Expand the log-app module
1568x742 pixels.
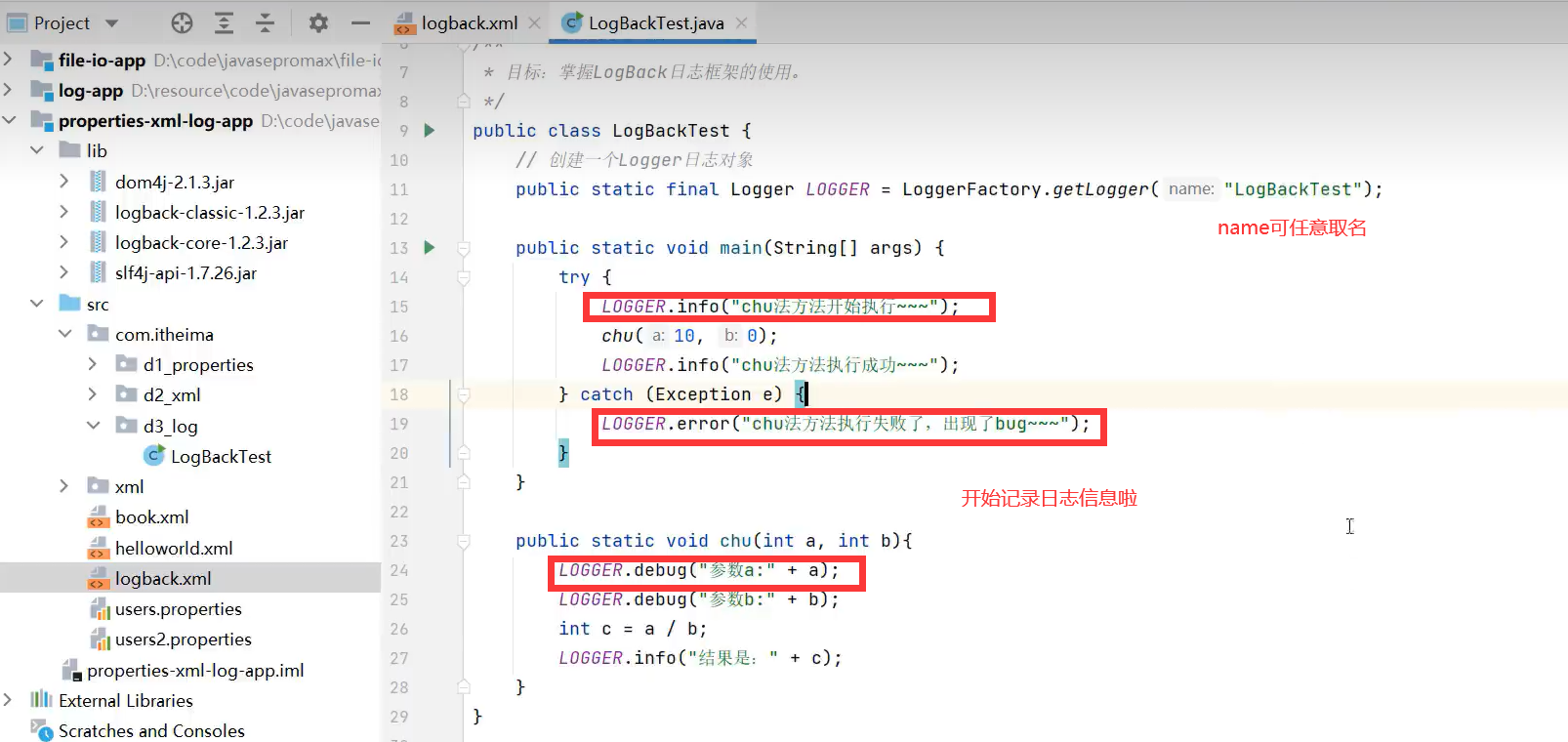click(x=8, y=90)
